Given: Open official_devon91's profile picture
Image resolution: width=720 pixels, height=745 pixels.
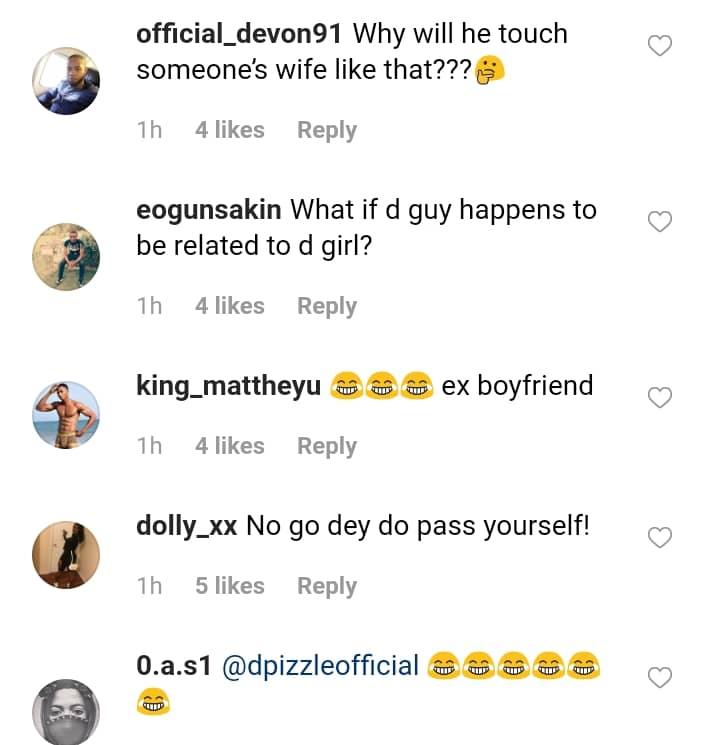Looking at the screenshot, I should [67, 81].
